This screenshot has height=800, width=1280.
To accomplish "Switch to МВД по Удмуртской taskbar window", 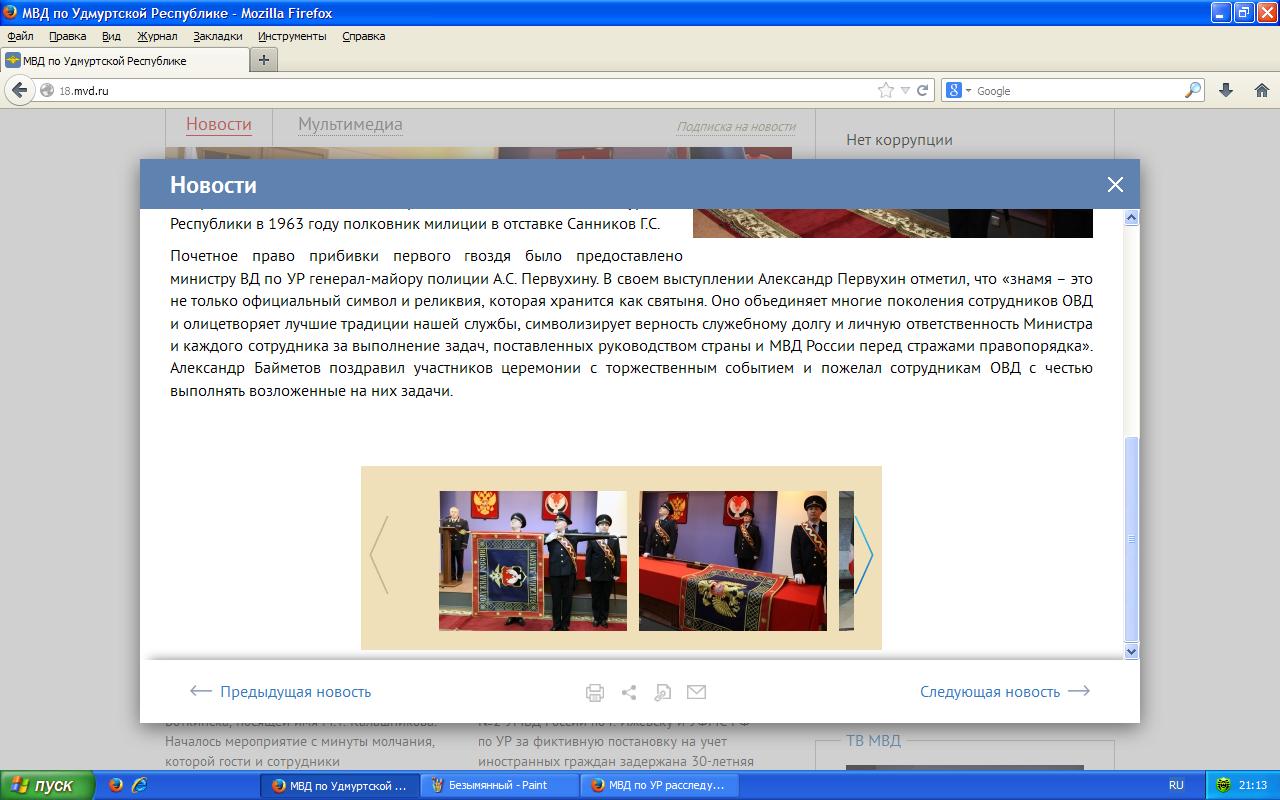I will click(x=339, y=785).
